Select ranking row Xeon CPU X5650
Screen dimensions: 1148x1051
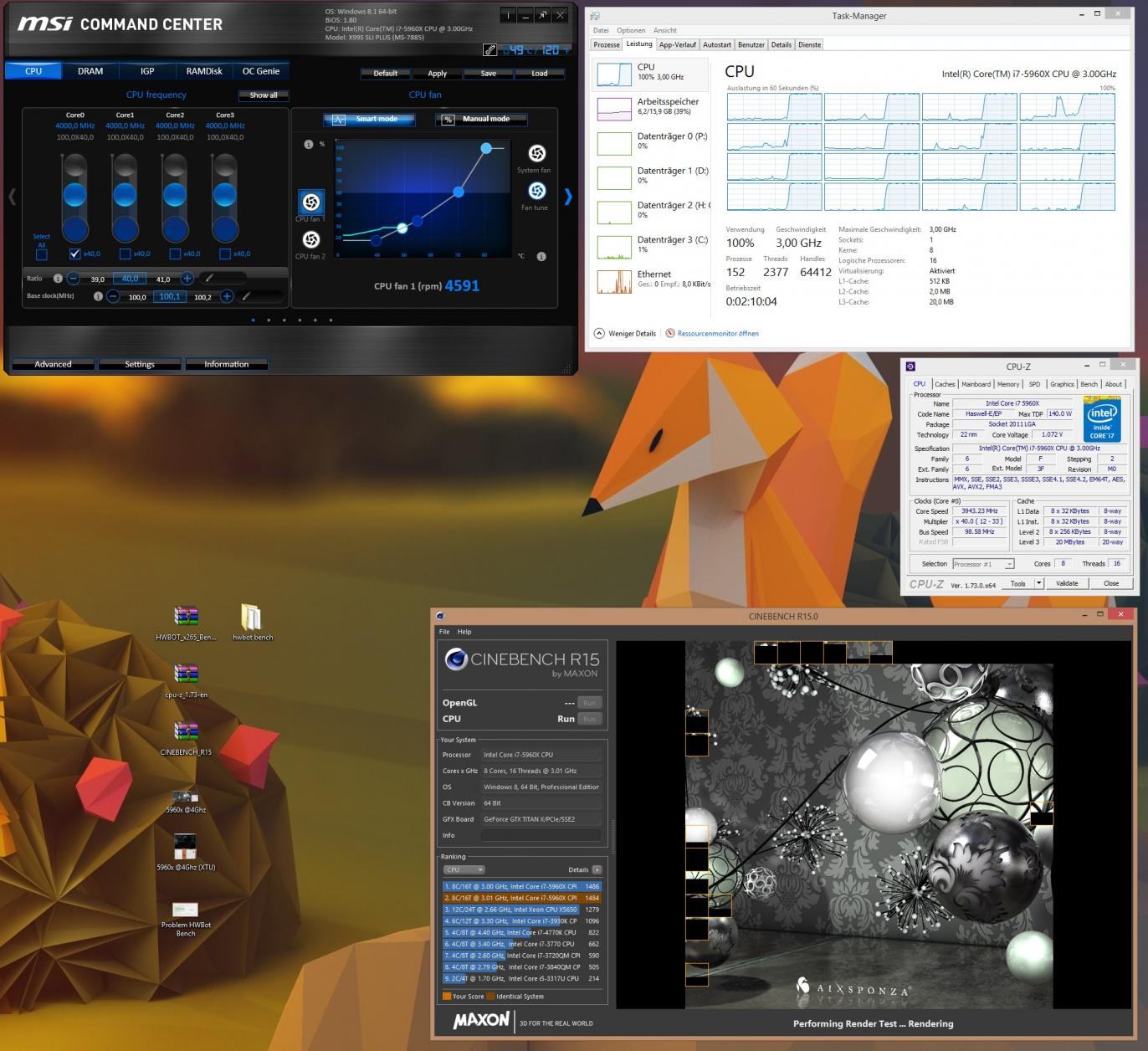[x=522, y=910]
